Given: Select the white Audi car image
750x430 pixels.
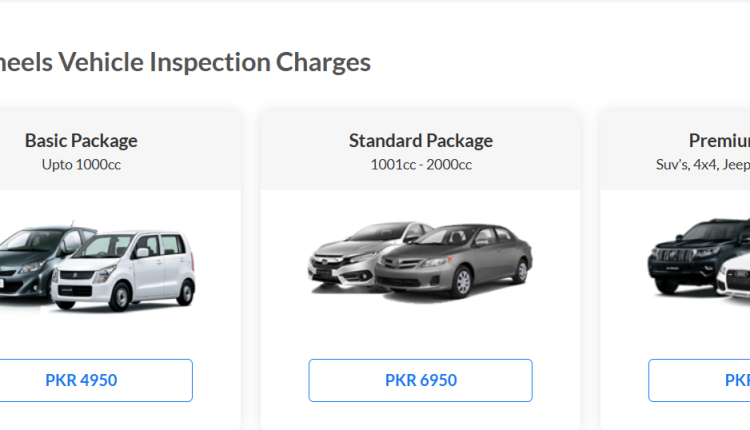Looking at the screenshot, I should tap(733, 276).
